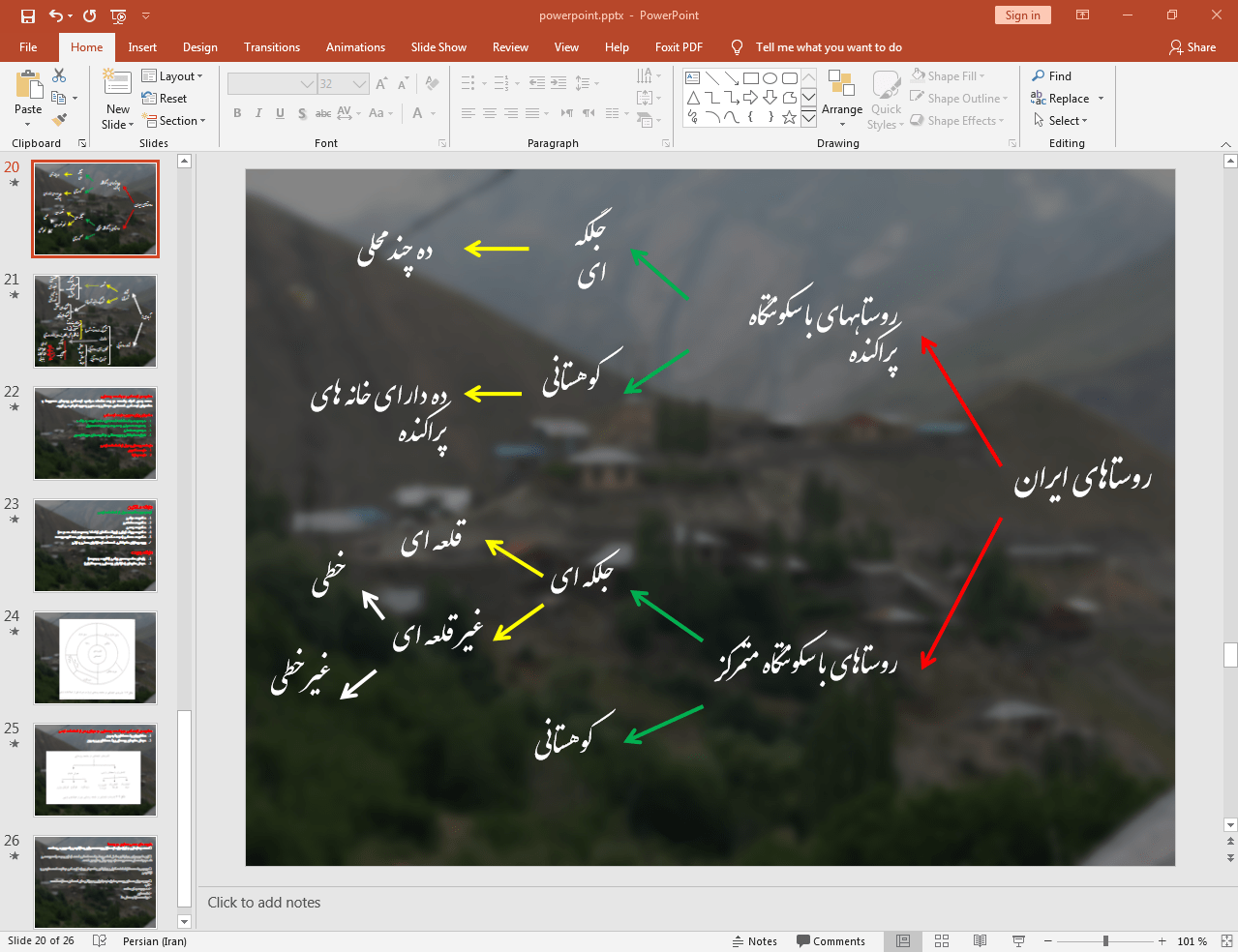Toggle Italic formatting

click(x=258, y=113)
